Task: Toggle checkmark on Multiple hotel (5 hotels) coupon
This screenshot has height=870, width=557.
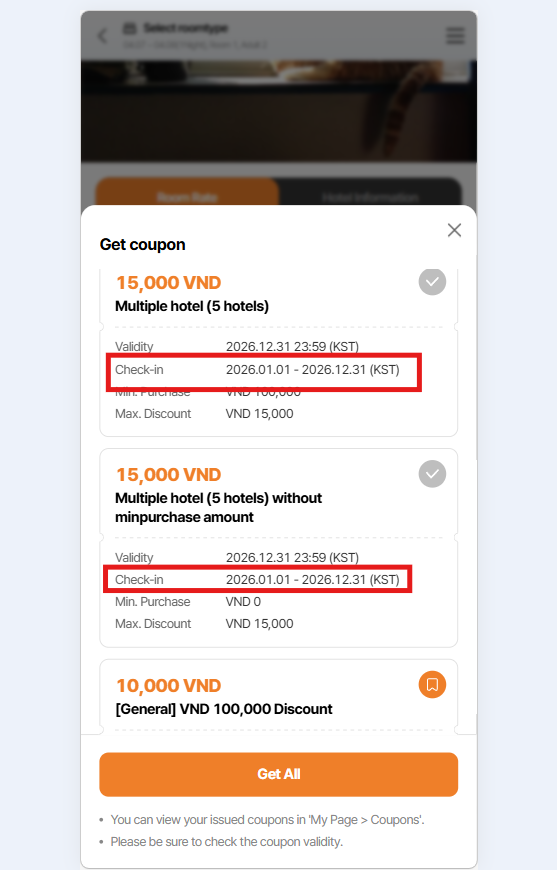Action: 432,282
